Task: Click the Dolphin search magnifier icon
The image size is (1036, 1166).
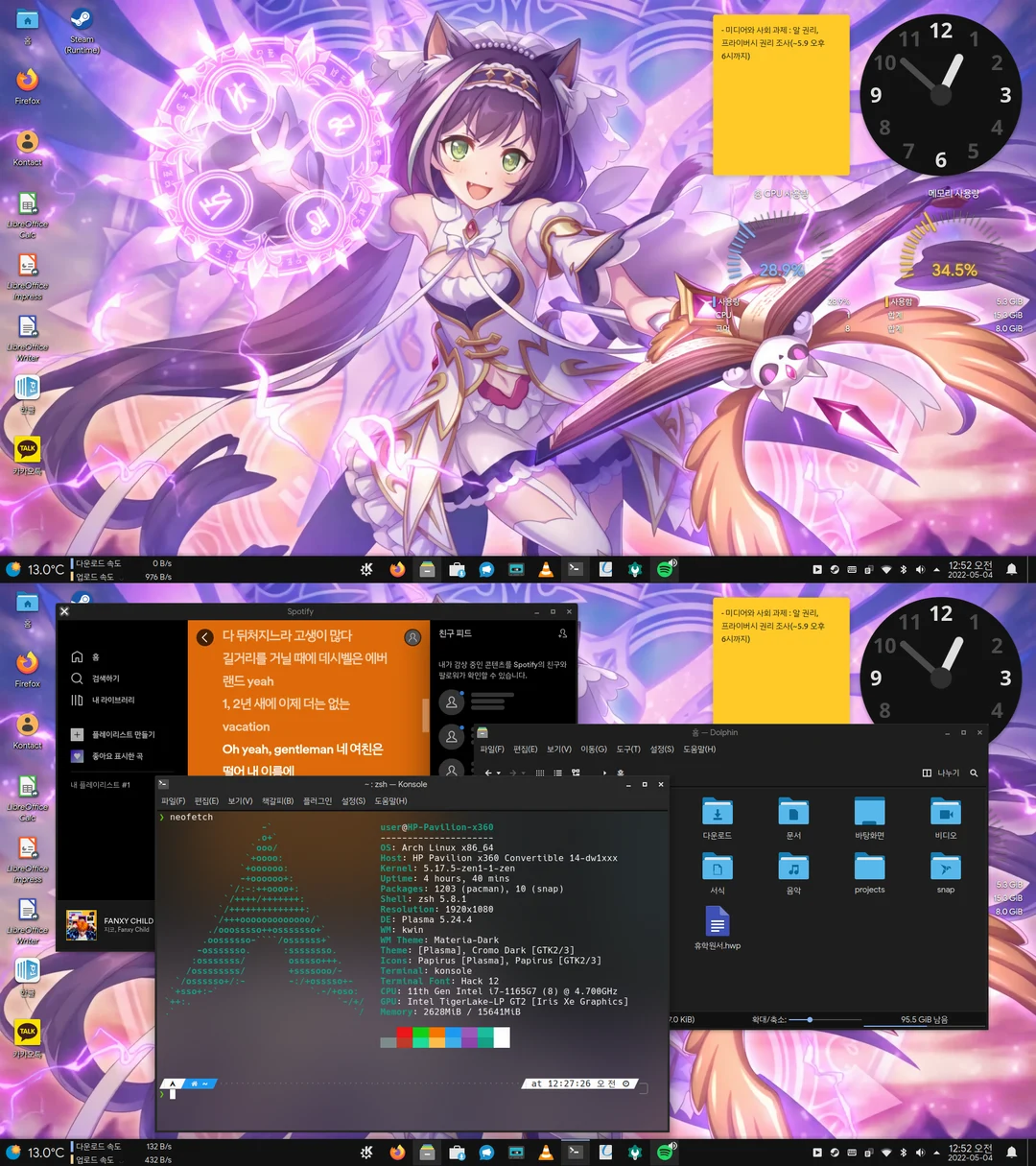Action: (973, 773)
